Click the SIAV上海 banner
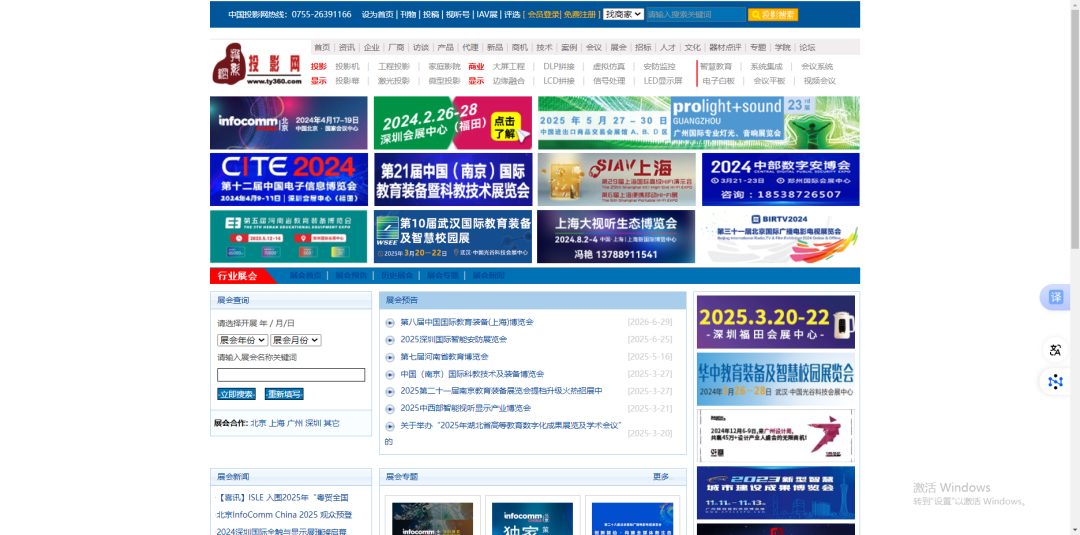 616,179
